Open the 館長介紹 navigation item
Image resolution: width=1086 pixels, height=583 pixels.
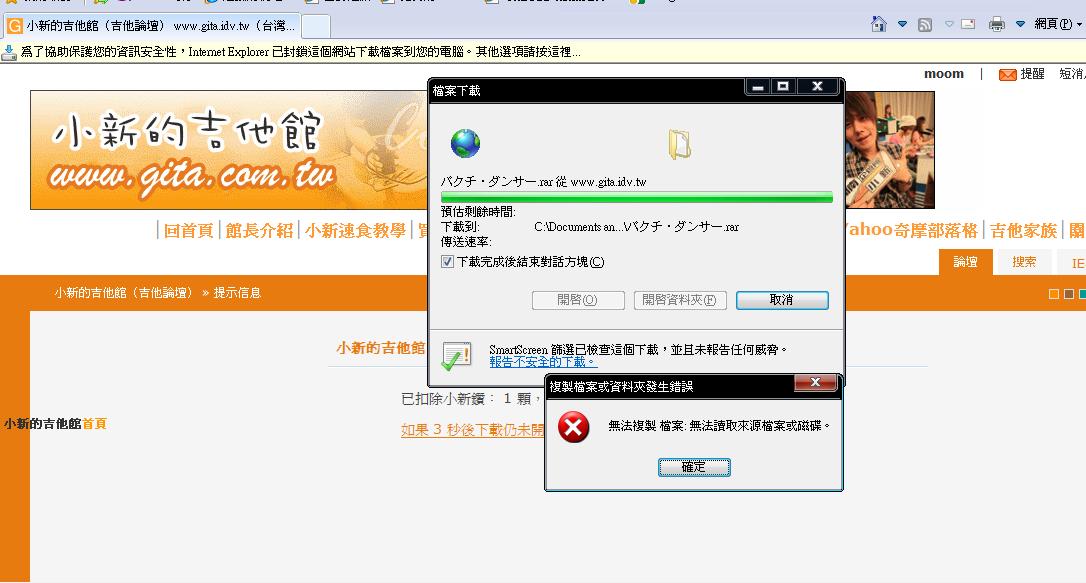(x=259, y=231)
